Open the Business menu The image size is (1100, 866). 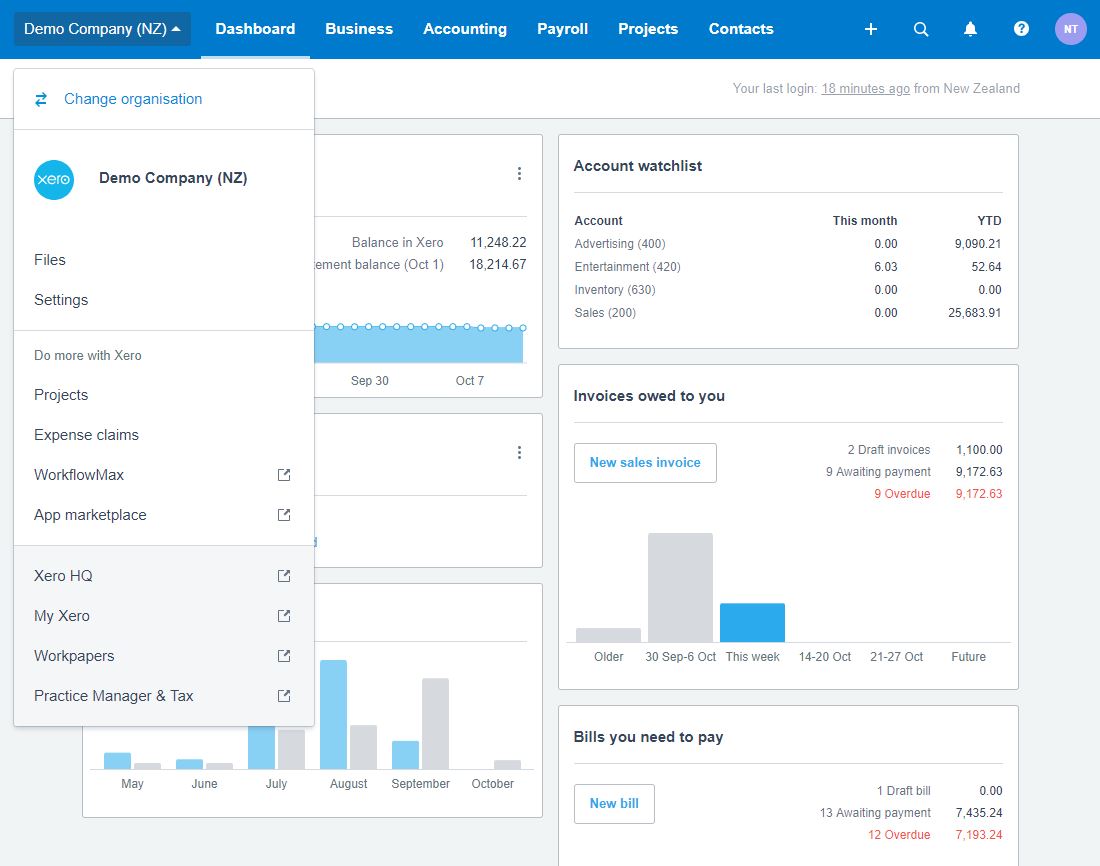click(359, 29)
